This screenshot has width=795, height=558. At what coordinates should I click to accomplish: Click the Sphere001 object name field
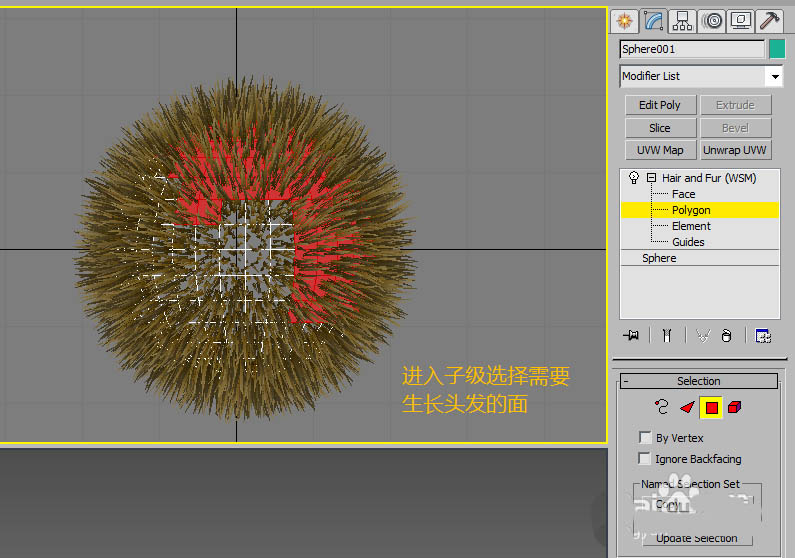click(x=692, y=49)
